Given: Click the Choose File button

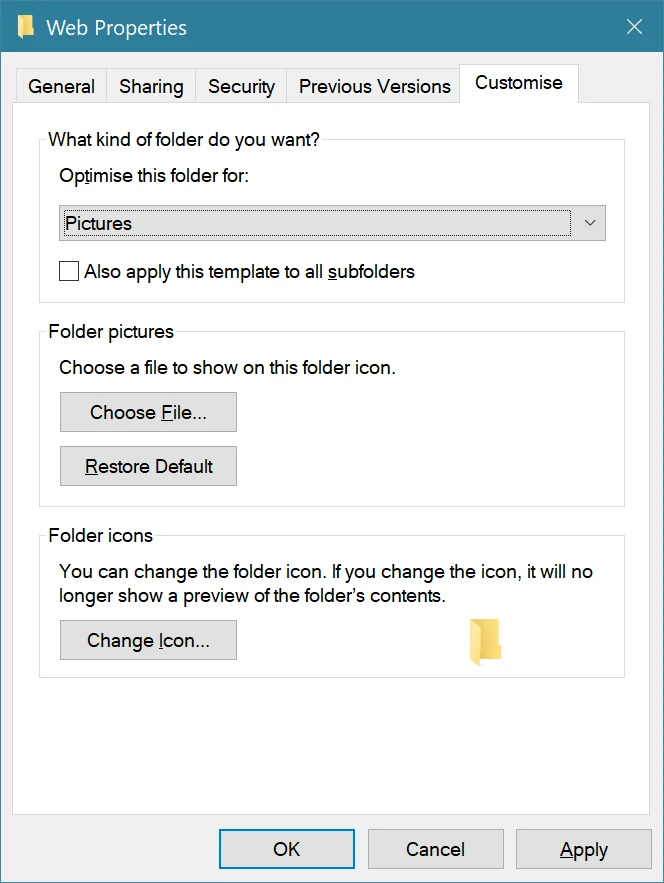Looking at the screenshot, I should coord(148,412).
